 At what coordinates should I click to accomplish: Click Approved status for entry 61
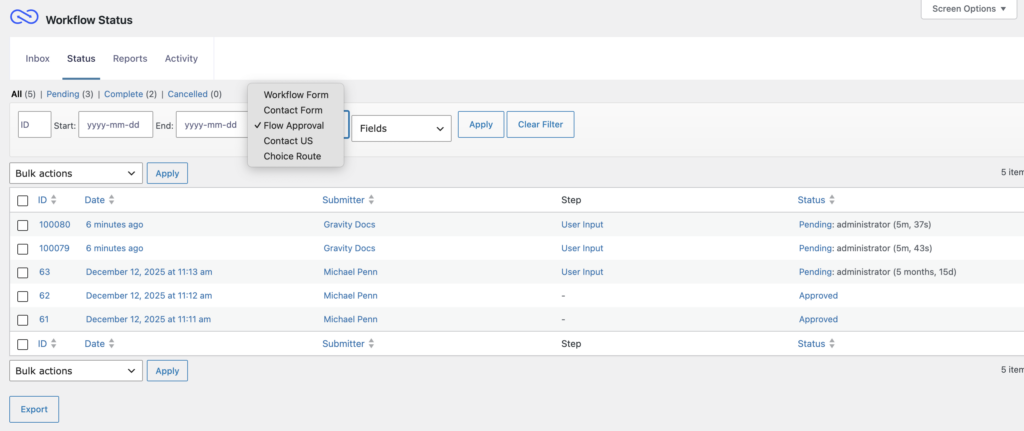pyautogui.click(x=818, y=320)
